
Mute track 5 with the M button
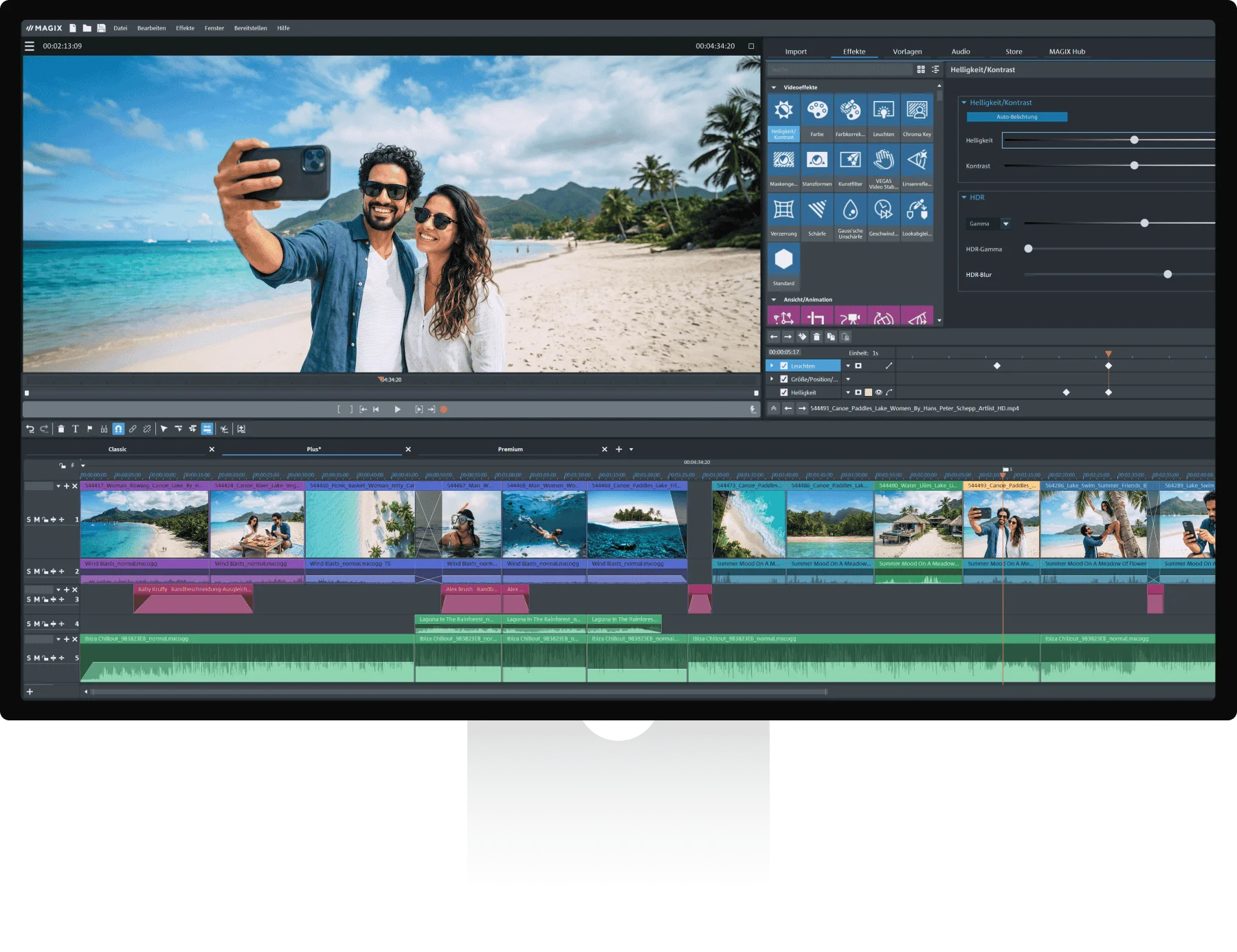tap(37, 658)
